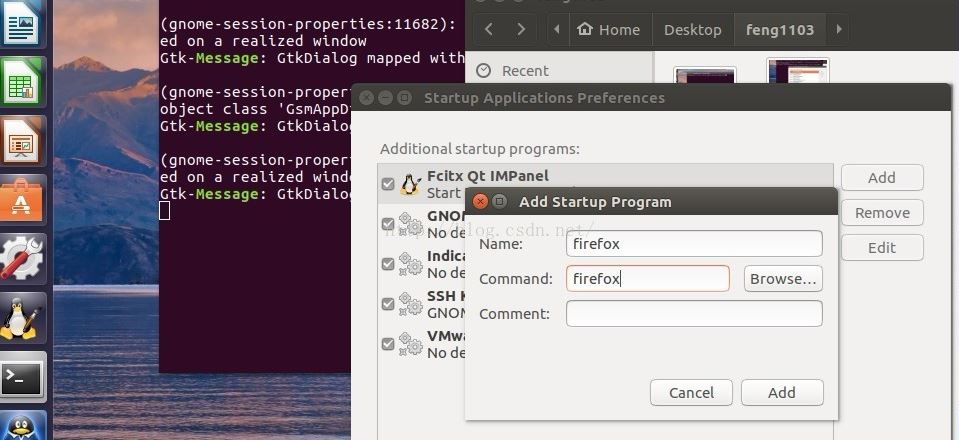Close the Add Startup Program dialog
Image resolution: width=959 pixels, height=440 pixels.
coord(481,201)
